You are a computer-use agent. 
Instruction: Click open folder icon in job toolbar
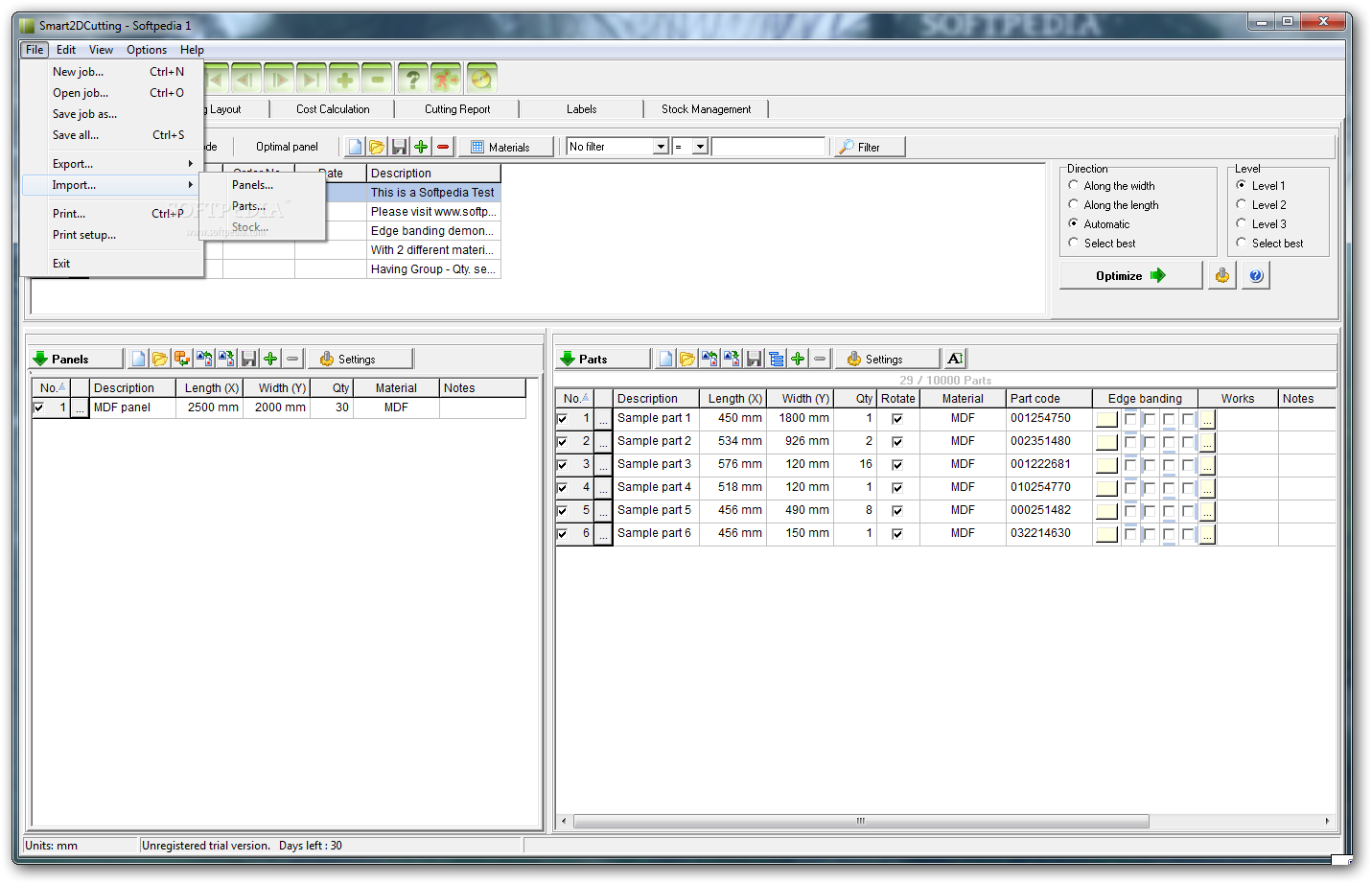377,147
